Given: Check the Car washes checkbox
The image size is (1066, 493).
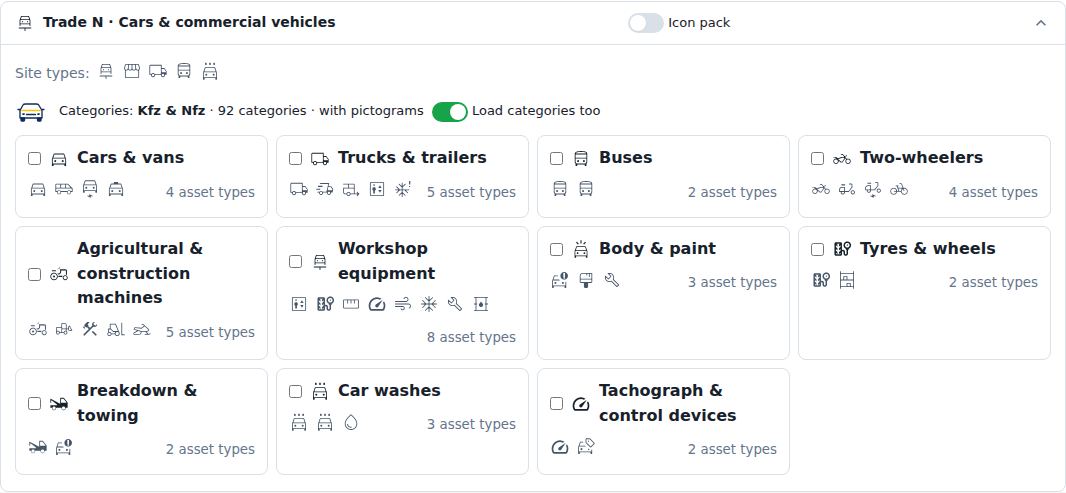Looking at the screenshot, I should [x=296, y=392].
